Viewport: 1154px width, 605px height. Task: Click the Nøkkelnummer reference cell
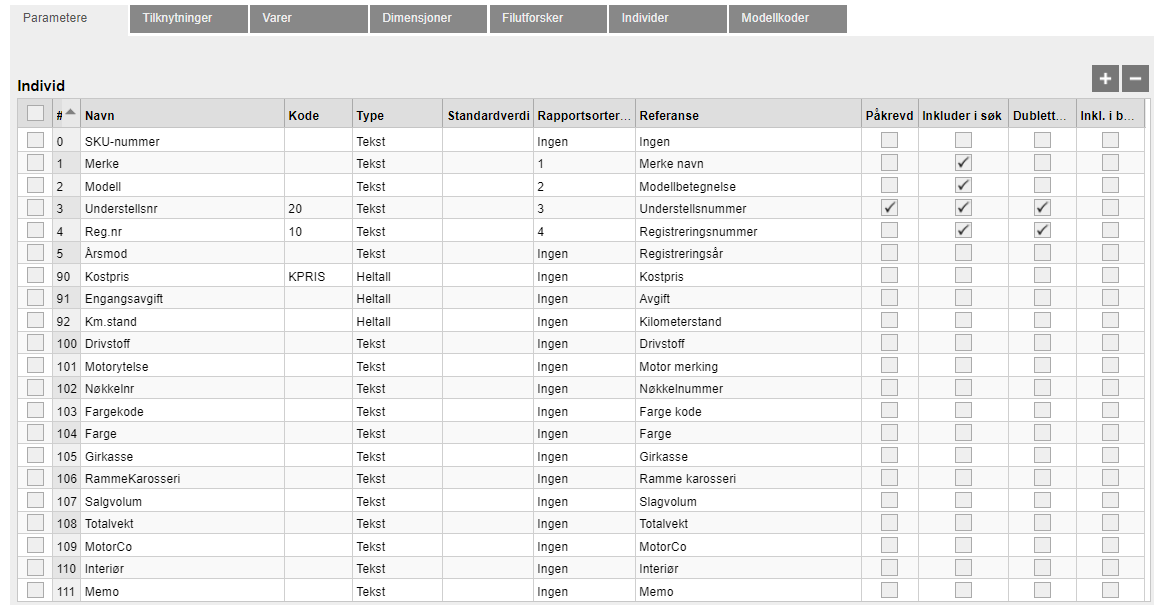click(x=748, y=389)
